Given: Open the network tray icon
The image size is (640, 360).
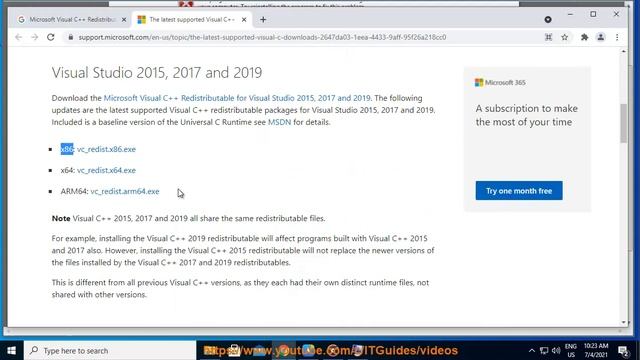Looking at the screenshot, I should click(544, 350).
